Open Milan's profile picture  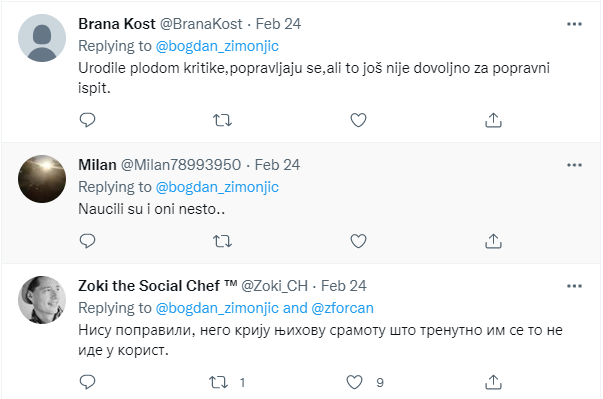[x=42, y=179]
